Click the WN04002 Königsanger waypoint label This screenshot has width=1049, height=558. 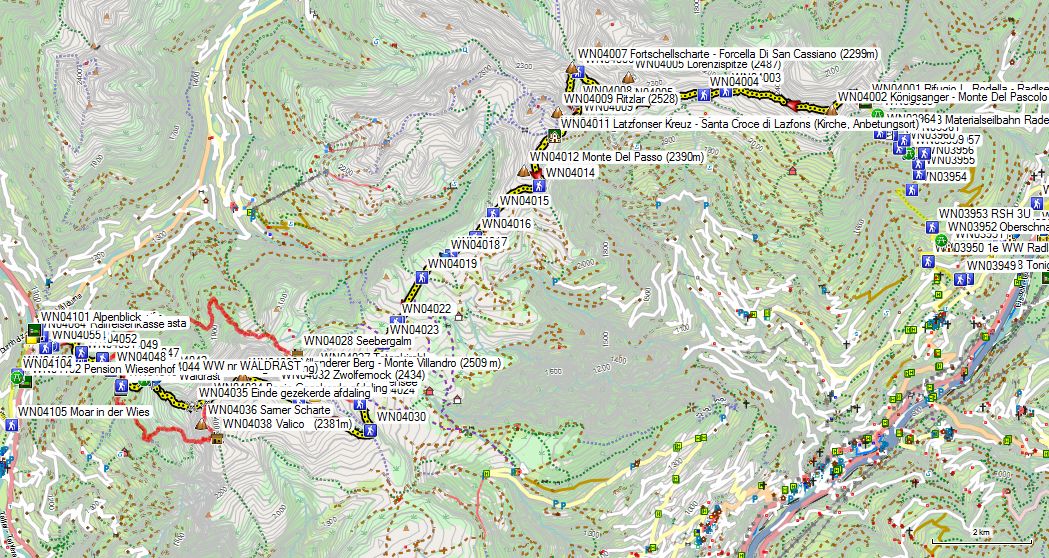pyautogui.click(x=941, y=97)
